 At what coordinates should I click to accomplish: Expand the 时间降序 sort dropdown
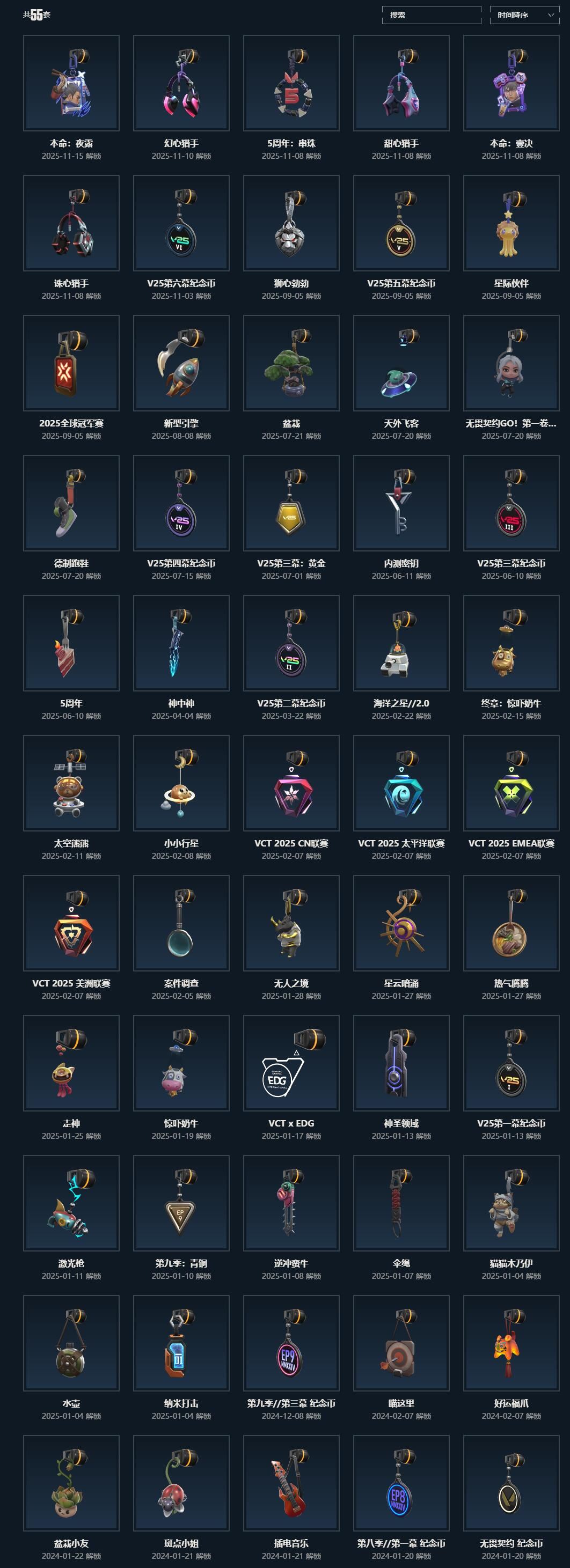(x=524, y=15)
